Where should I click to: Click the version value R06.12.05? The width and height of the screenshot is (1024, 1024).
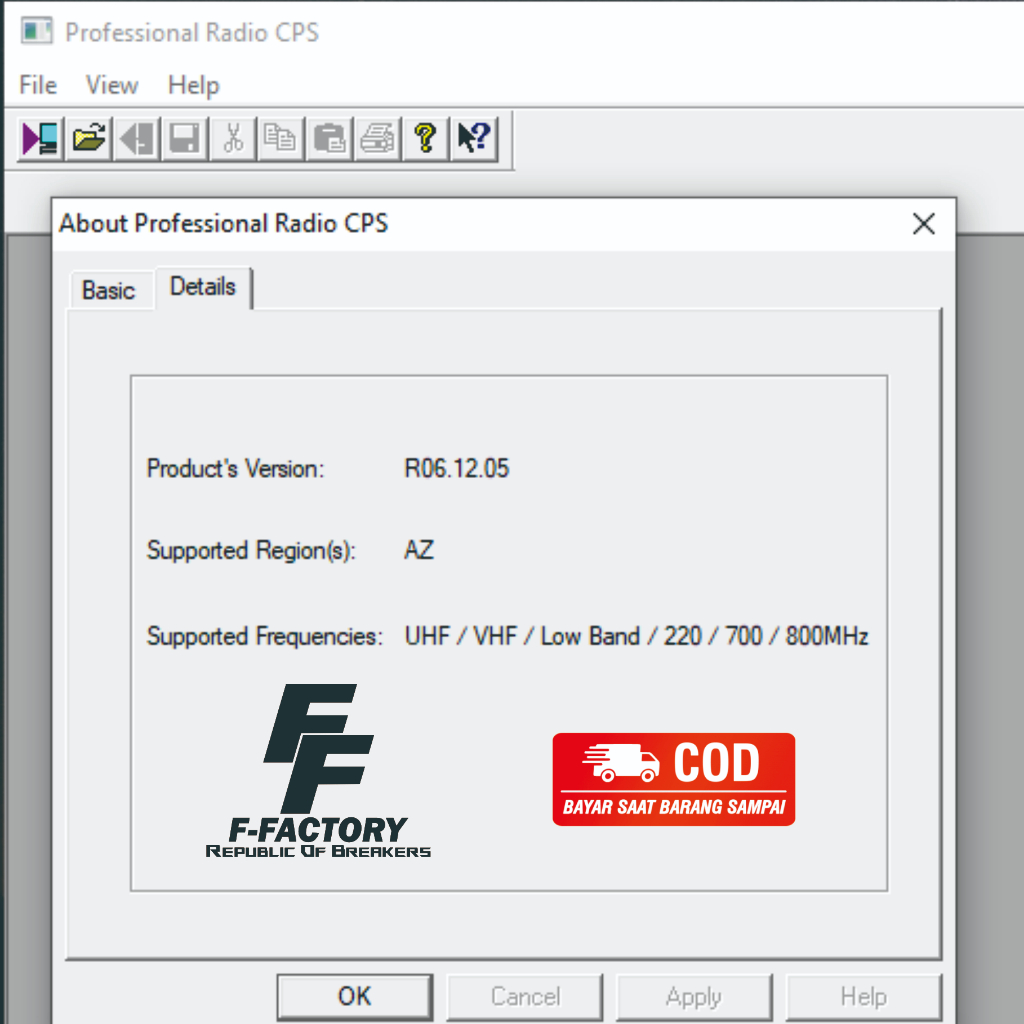click(456, 468)
